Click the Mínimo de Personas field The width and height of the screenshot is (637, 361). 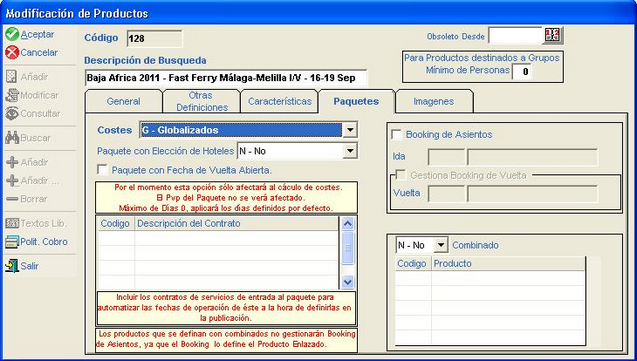[522, 72]
